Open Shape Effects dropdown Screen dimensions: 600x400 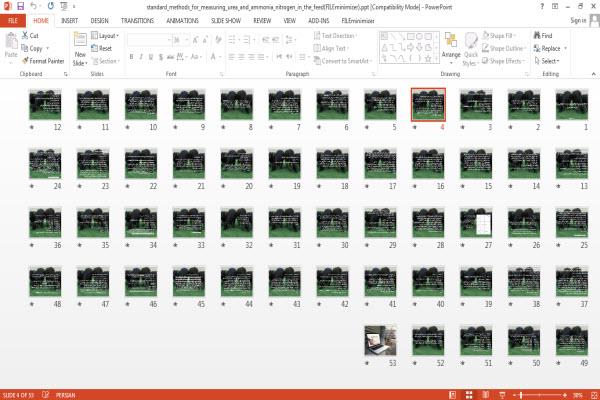[504, 61]
